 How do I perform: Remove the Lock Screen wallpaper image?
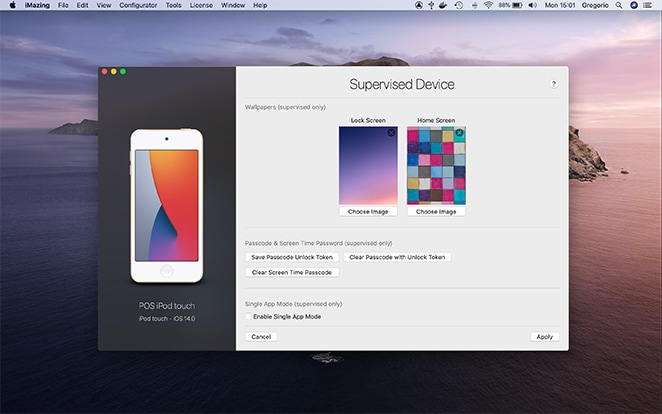click(391, 133)
